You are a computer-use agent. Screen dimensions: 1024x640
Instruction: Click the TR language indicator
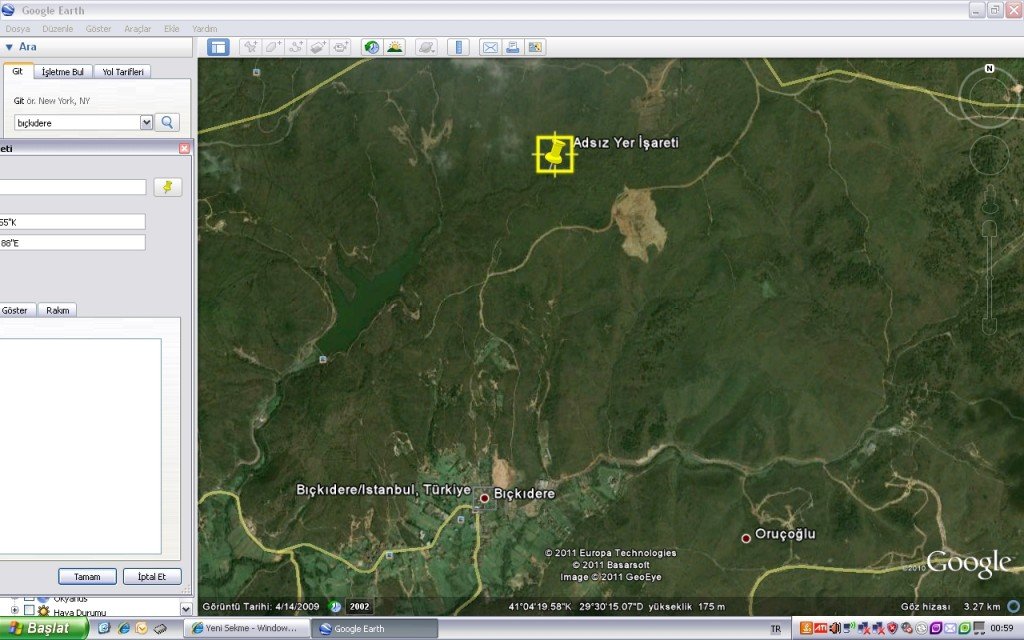pyautogui.click(x=775, y=629)
